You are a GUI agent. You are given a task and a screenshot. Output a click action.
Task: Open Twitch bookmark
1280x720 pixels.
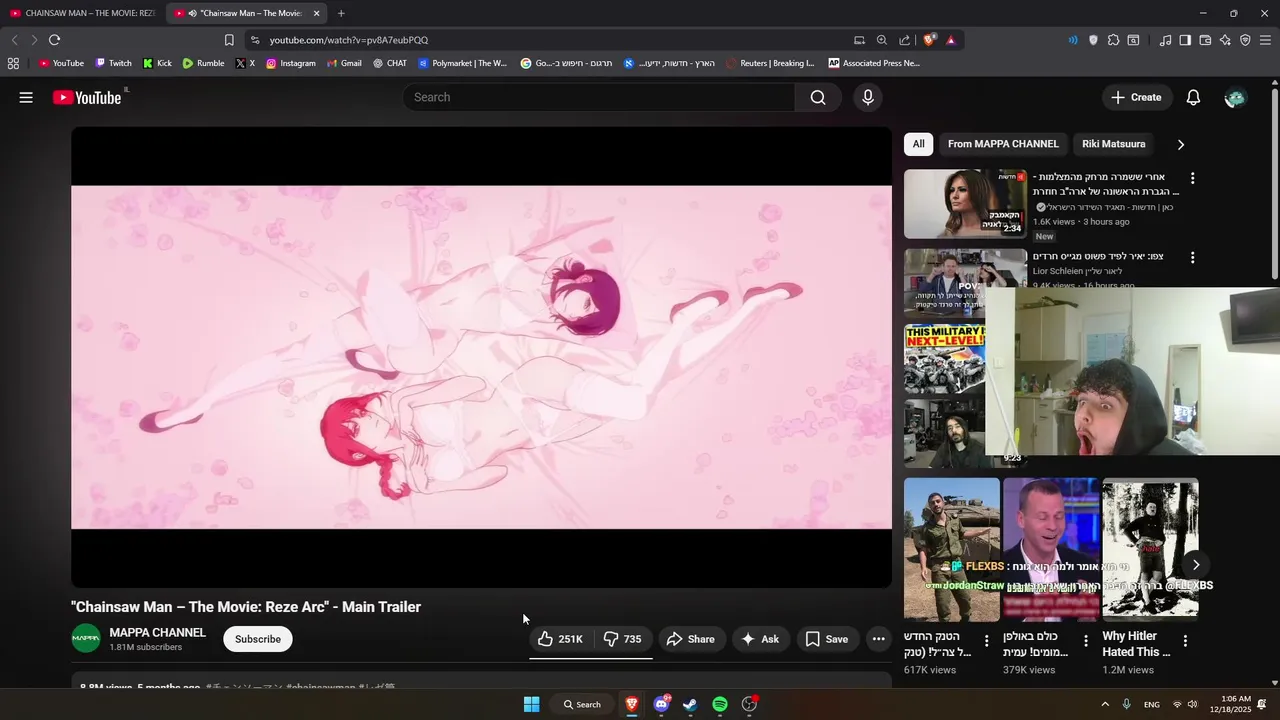(113, 63)
